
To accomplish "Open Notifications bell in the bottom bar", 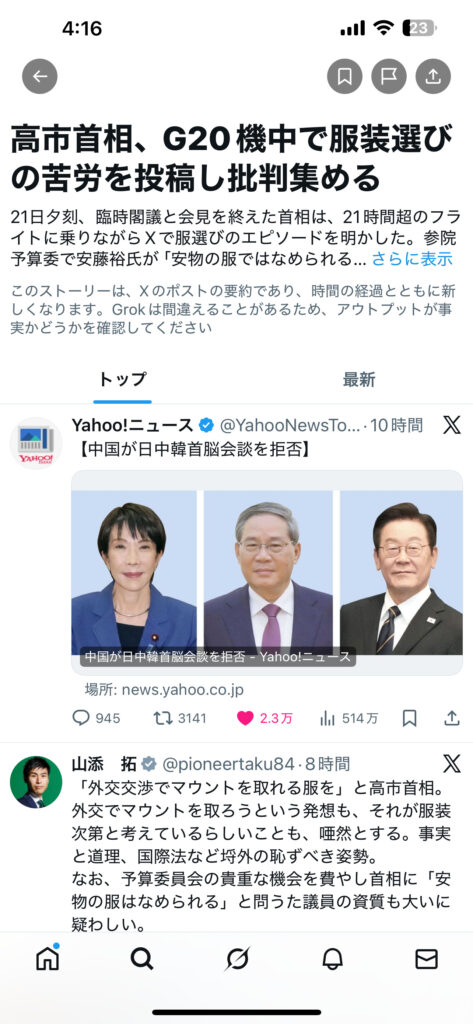I will (x=332, y=958).
